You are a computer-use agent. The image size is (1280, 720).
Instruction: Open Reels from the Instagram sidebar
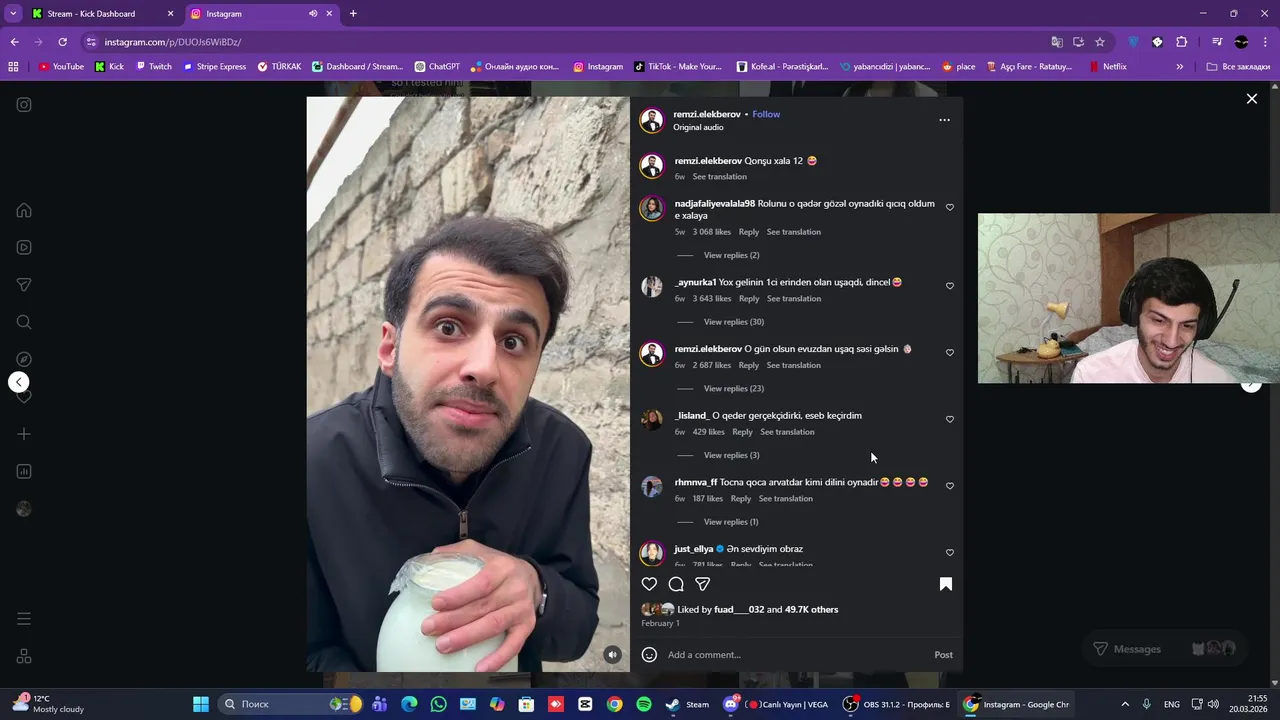24,247
